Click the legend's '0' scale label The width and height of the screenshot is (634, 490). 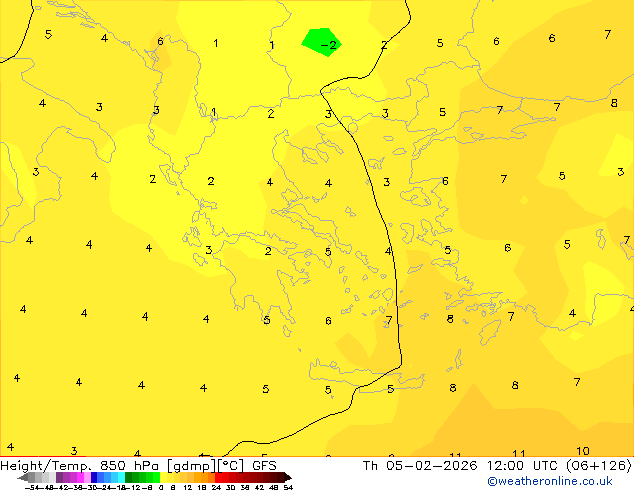coord(161,487)
